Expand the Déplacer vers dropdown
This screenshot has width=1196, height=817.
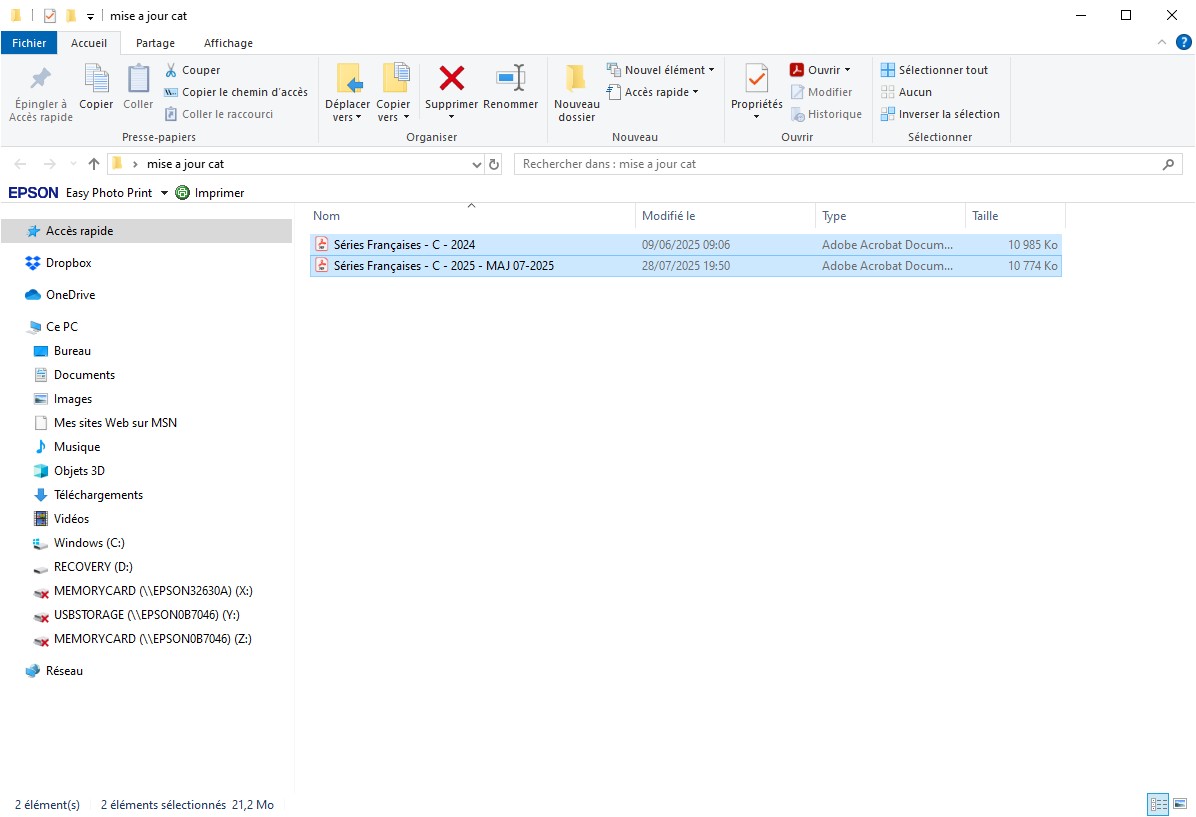[x=347, y=117]
